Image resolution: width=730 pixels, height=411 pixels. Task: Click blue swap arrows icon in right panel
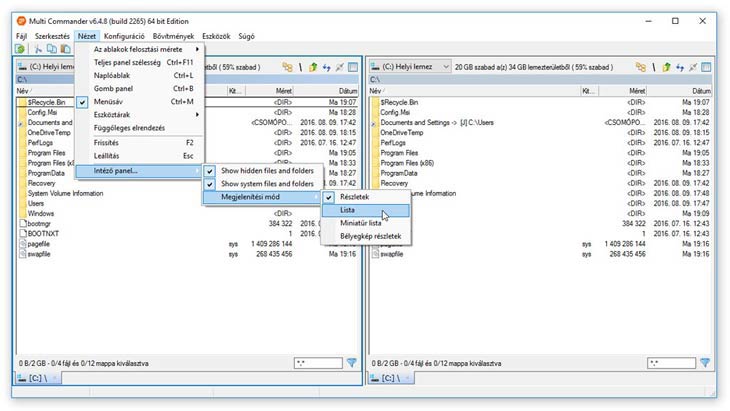(x=680, y=67)
